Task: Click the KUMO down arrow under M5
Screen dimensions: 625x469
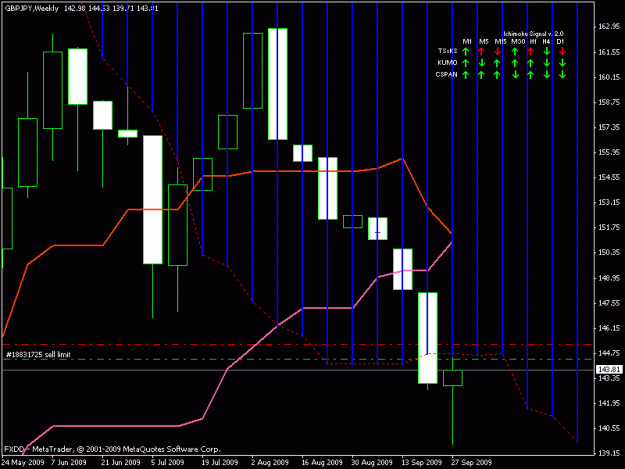Action: click(482, 63)
